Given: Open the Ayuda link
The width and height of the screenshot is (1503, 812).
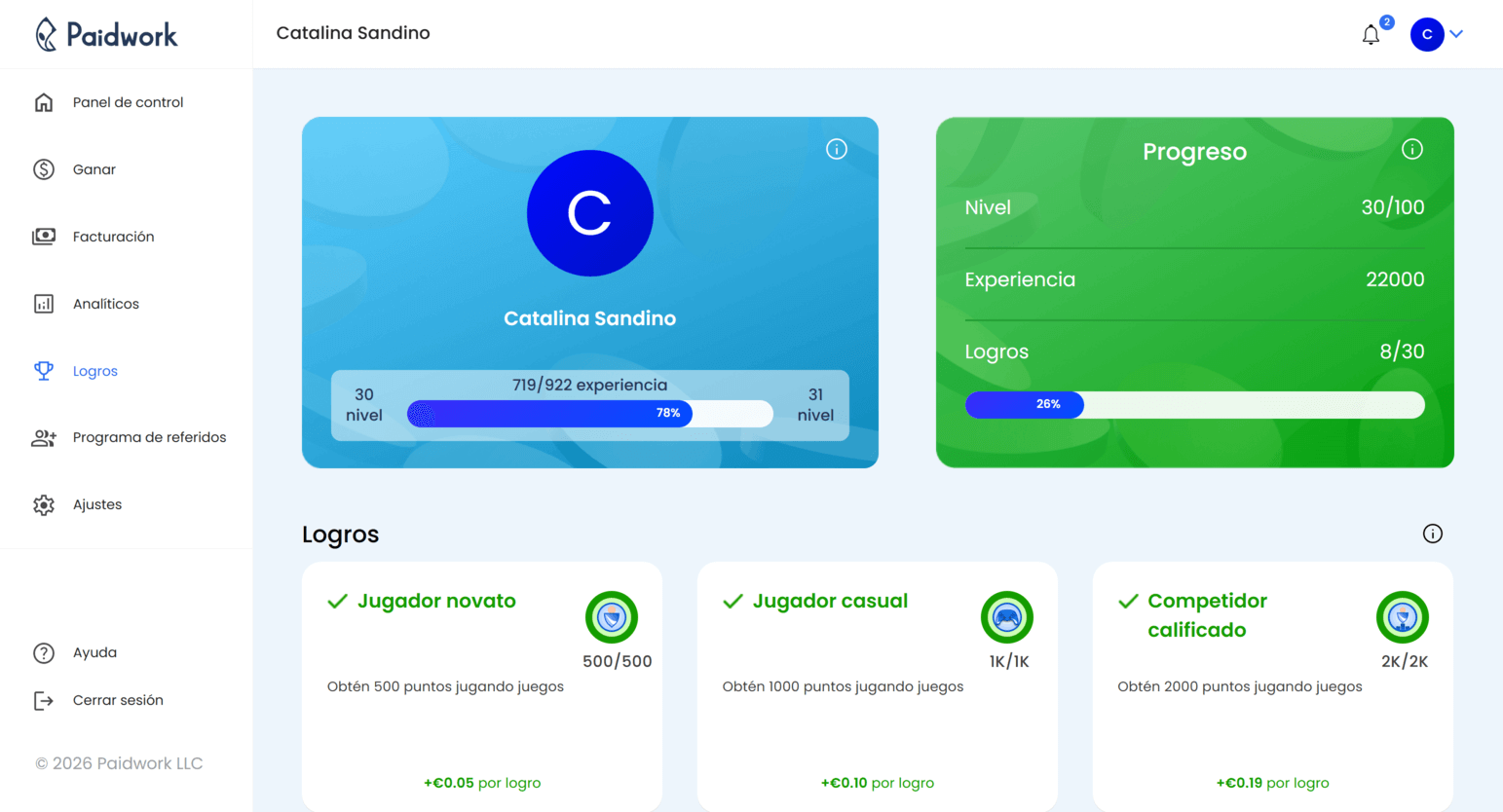Looking at the screenshot, I should 95,652.
